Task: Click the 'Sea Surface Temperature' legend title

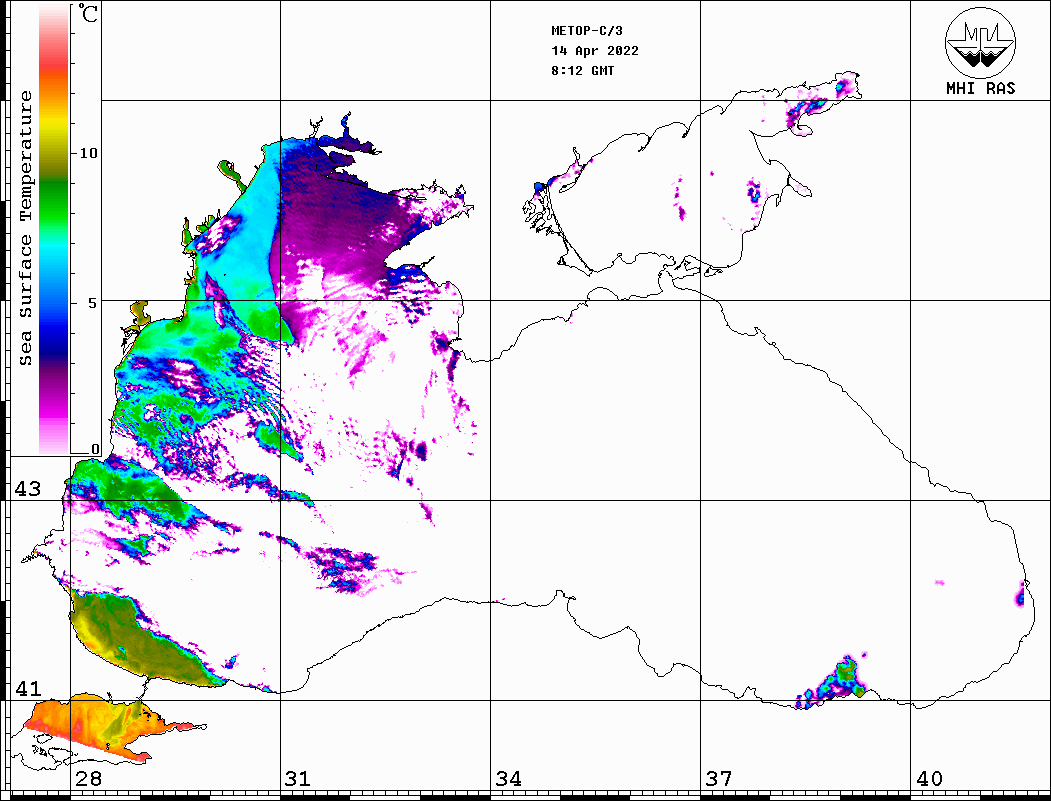Action: [x=25, y=228]
